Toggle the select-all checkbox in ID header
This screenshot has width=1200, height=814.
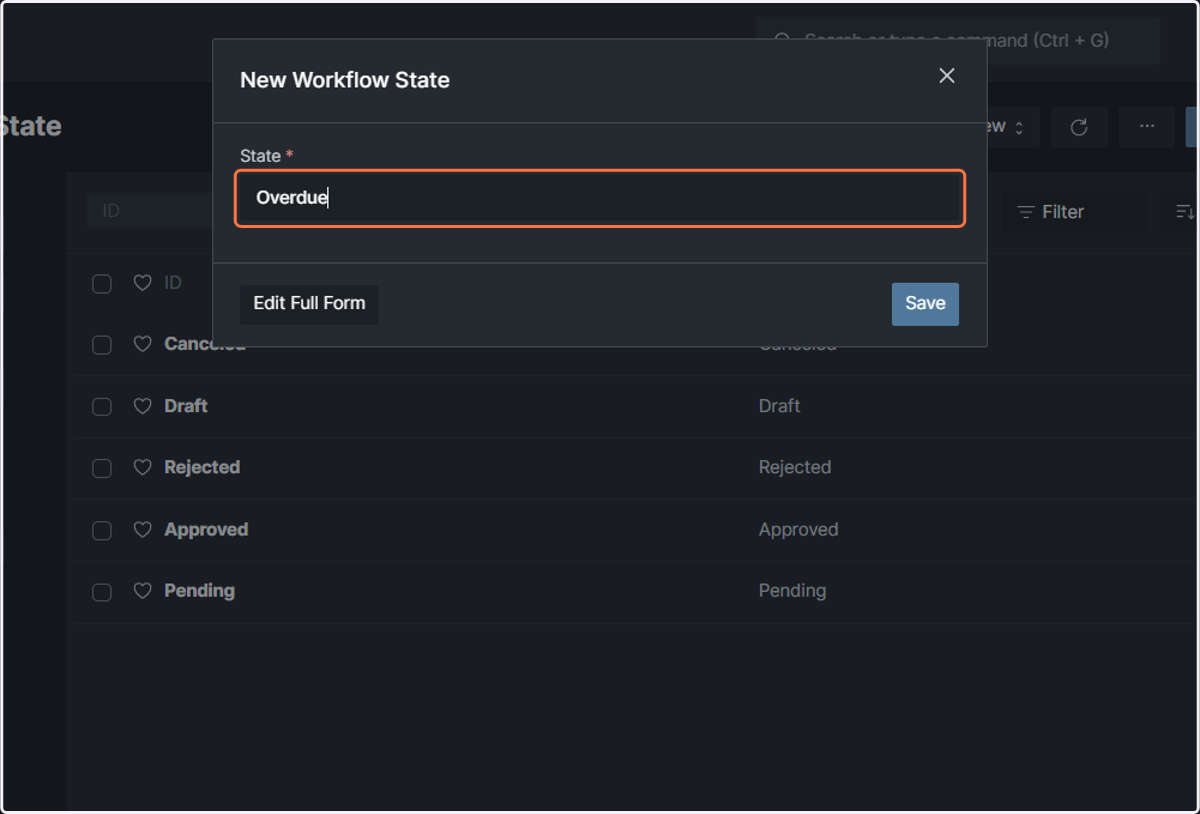pyautogui.click(x=102, y=284)
